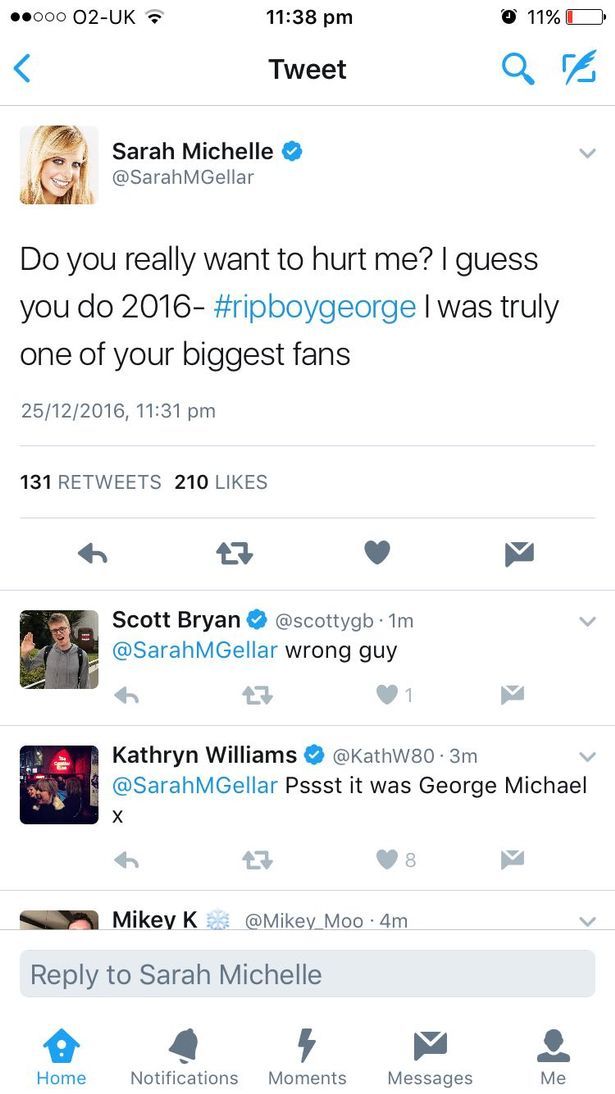The image size is (615, 1094).
Task: Retweet Scott Bryan's reply
Action: (x=256, y=694)
